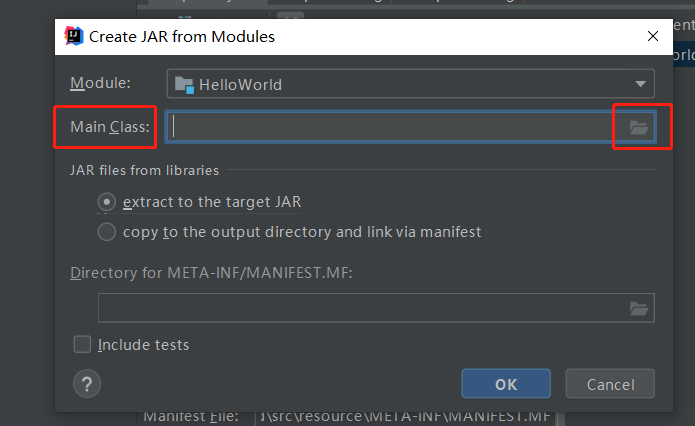
Task: Open the HelloWorld module combo box
Action: click(410, 83)
